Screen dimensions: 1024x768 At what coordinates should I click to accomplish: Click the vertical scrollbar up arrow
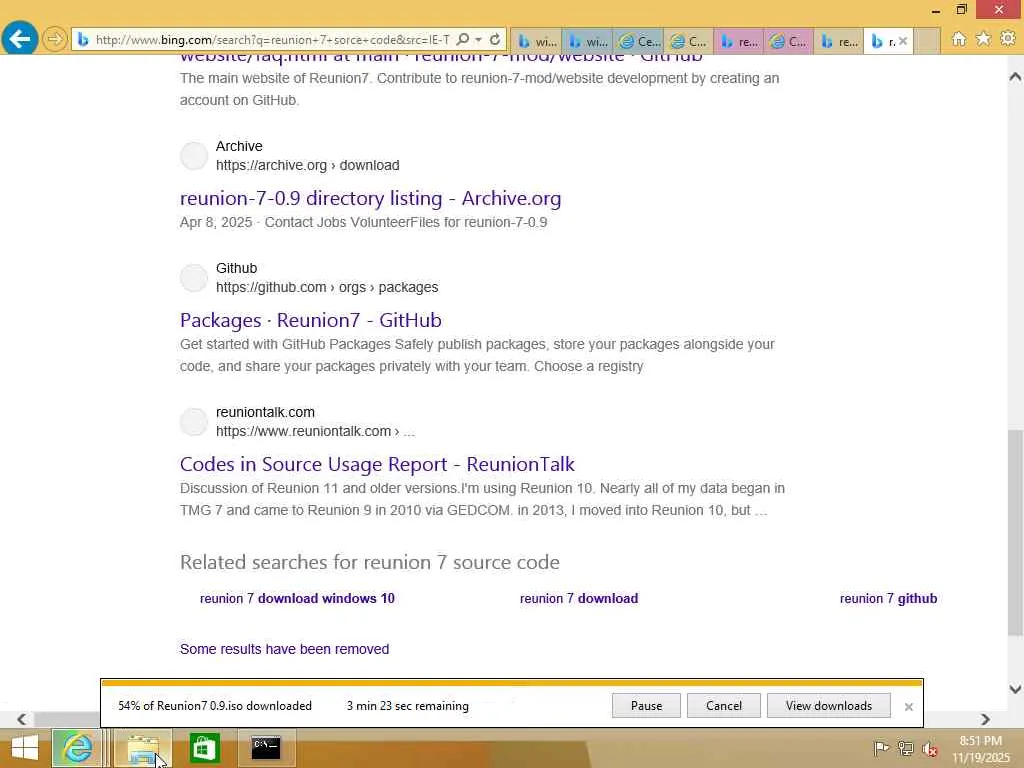[x=1015, y=76]
